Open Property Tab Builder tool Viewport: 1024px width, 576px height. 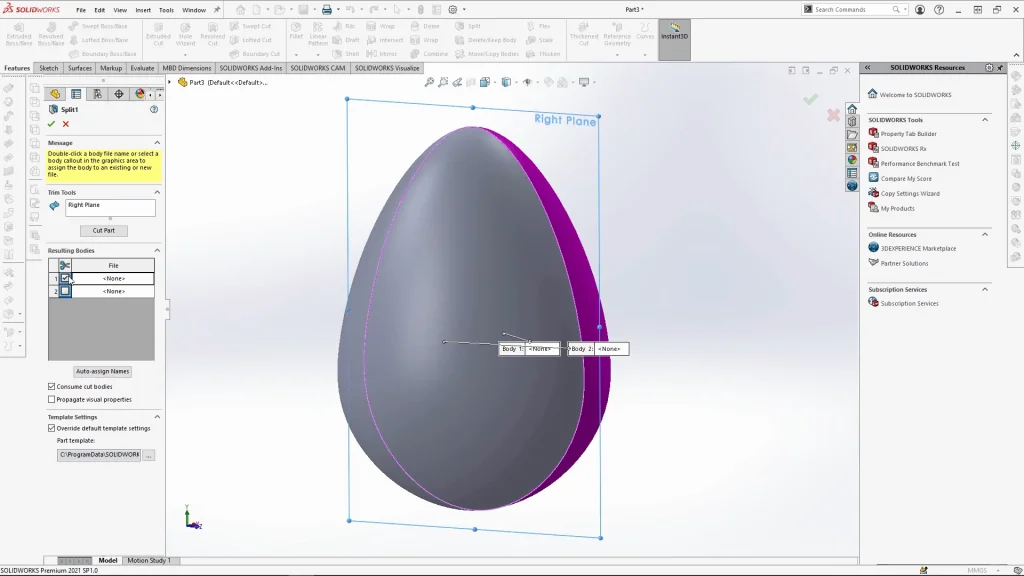pyautogui.click(x=908, y=134)
